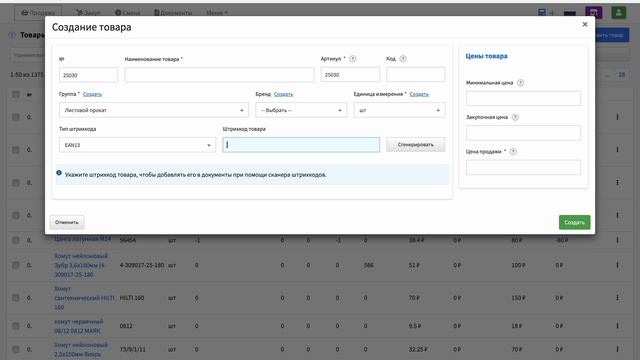Show help for Минимальная цена
640x360 pixels.
(x=520, y=83)
